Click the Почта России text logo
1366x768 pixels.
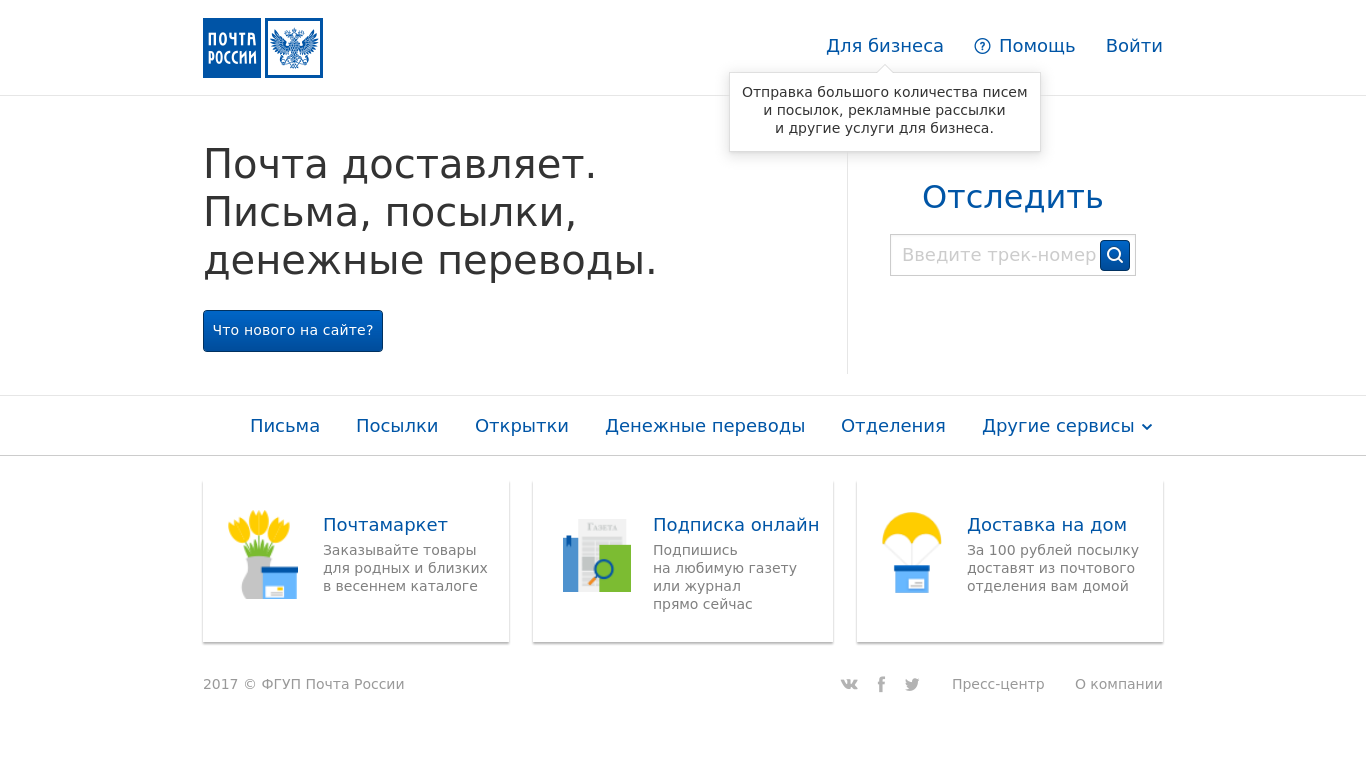[x=232, y=48]
